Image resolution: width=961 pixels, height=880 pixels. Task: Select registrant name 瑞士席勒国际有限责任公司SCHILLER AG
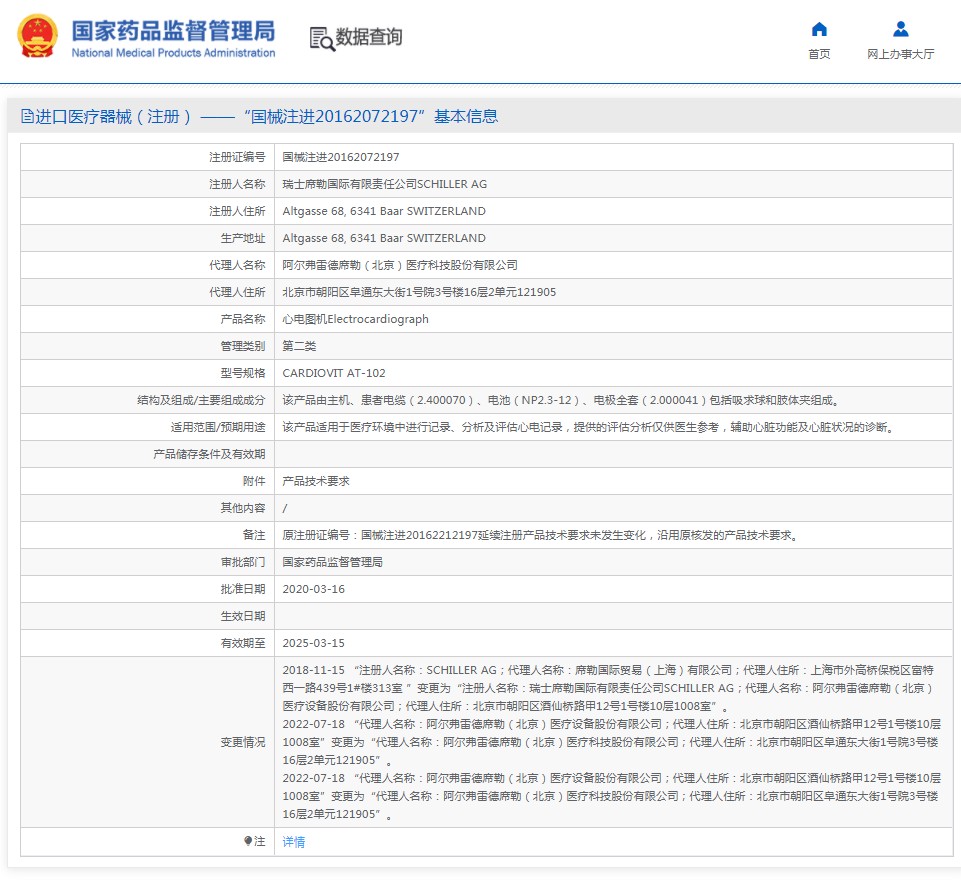pyautogui.click(x=384, y=184)
